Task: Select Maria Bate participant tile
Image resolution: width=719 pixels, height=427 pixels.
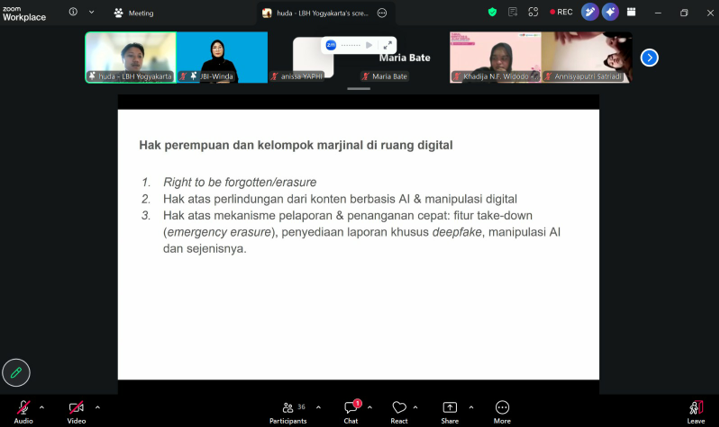Action: pos(404,57)
